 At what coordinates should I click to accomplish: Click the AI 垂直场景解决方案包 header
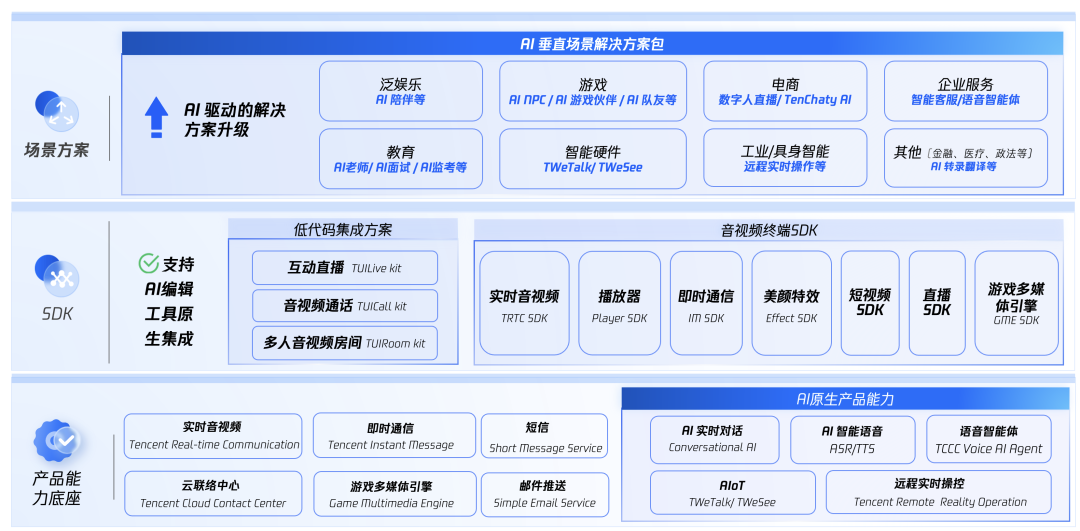[592, 44]
